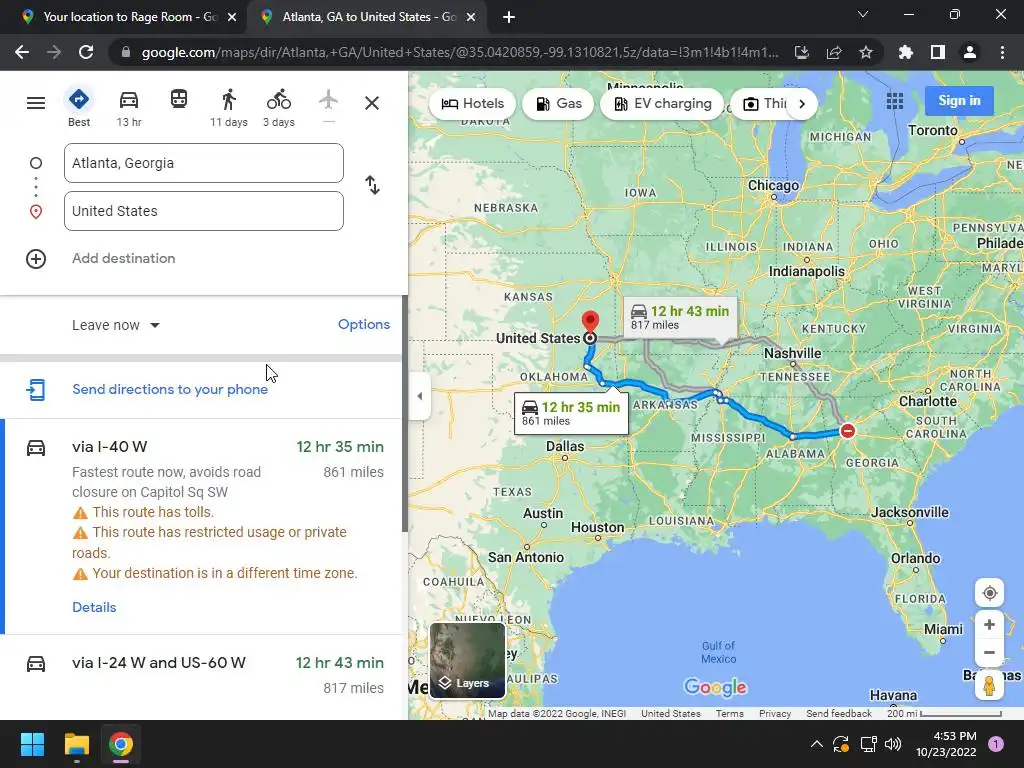Viewport: 1024px width, 768px height.
Task: Click the install app icon in address bar
Action: [802, 52]
